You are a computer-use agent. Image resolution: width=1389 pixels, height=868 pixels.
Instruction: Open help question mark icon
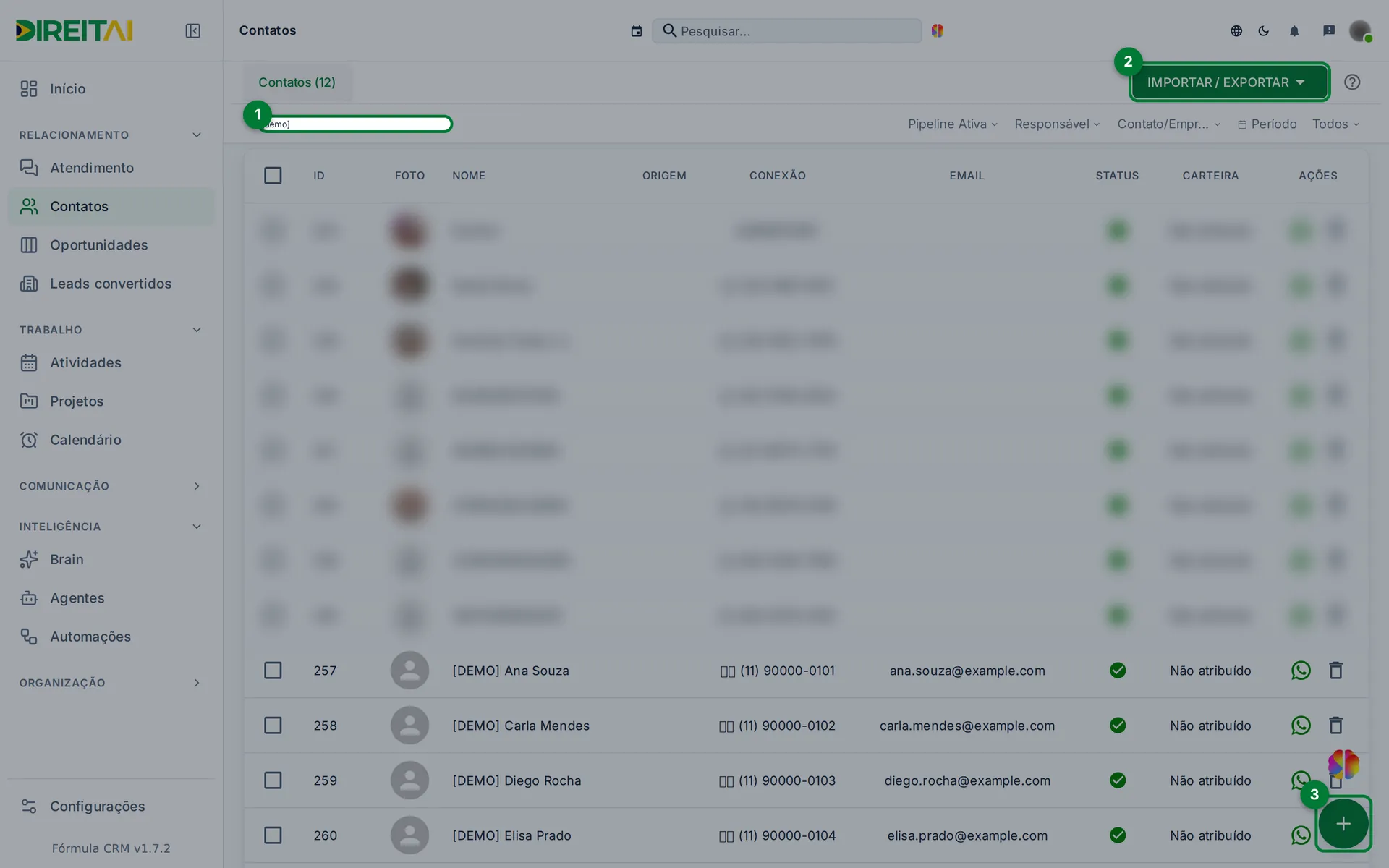(1352, 82)
